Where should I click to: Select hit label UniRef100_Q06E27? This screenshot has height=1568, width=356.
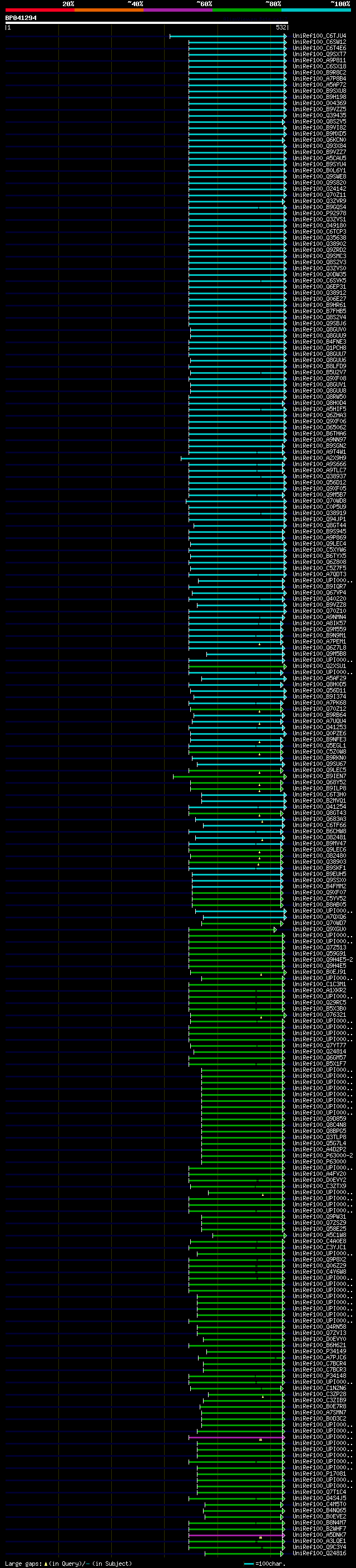319,299
